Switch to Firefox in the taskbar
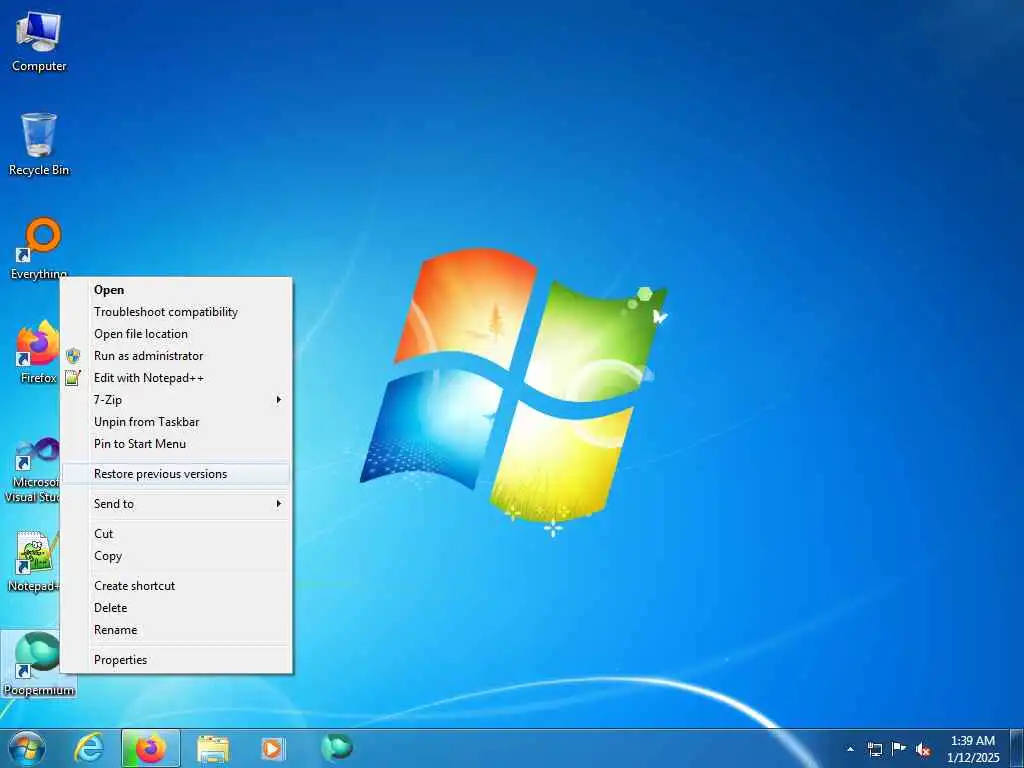The height and width of the screenshot is (768, 1024). coord(151,748)
